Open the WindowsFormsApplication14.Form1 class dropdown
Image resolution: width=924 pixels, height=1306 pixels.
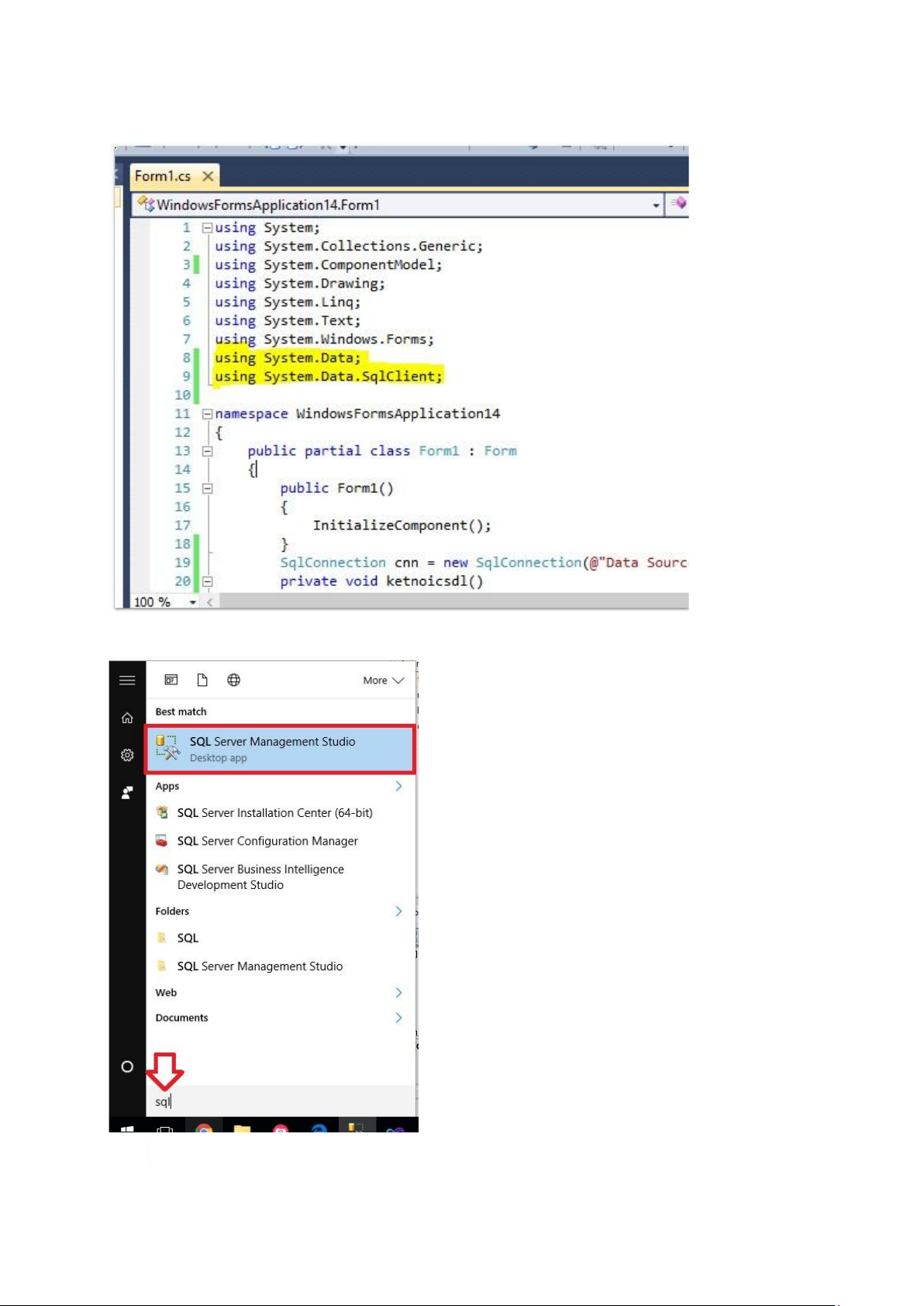[x=657, y=205]
